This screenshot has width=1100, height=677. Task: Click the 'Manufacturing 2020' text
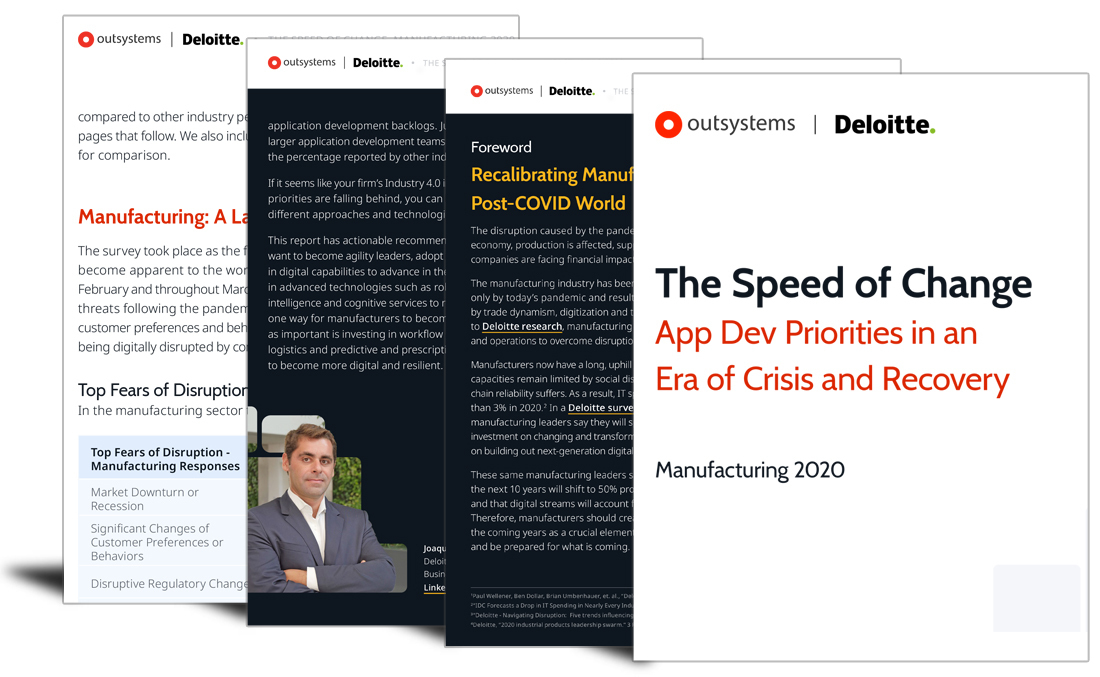[x=750, y=469]
